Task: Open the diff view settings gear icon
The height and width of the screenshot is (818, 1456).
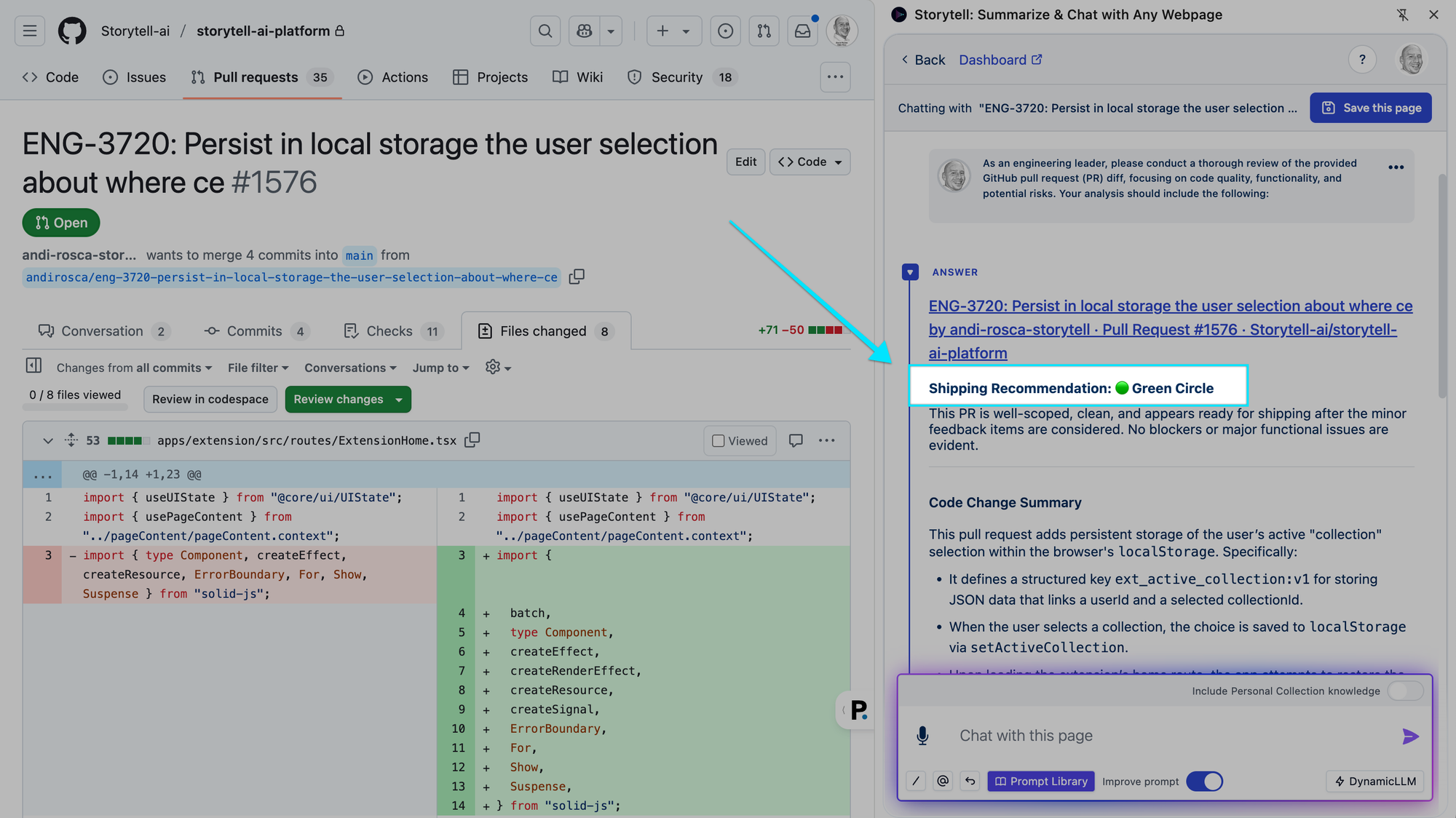Action: [494, 368]
